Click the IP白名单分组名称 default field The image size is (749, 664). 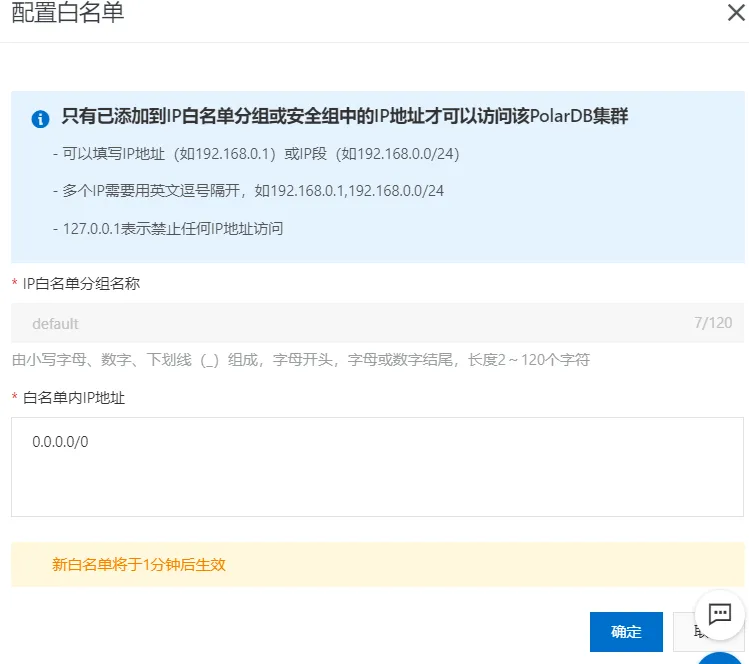377,323
